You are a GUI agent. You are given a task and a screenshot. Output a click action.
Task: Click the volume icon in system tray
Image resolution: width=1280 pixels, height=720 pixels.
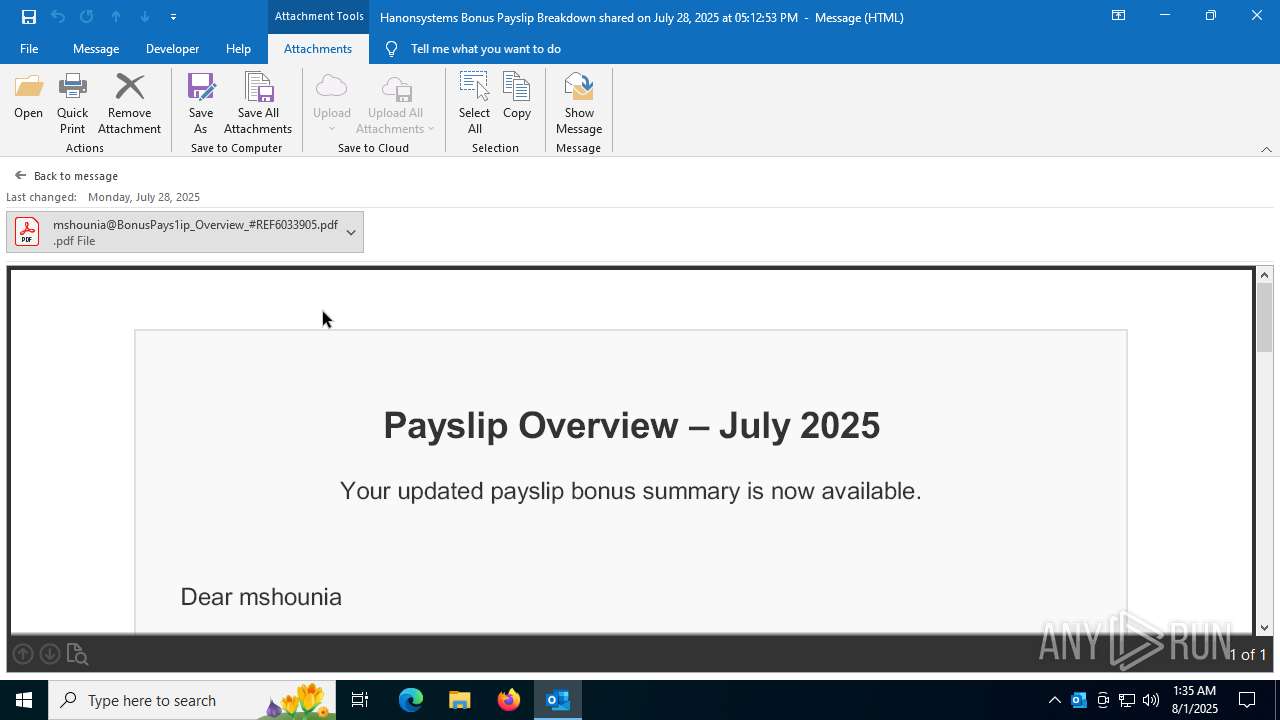pyautogui.click(x=1151, y=700)
